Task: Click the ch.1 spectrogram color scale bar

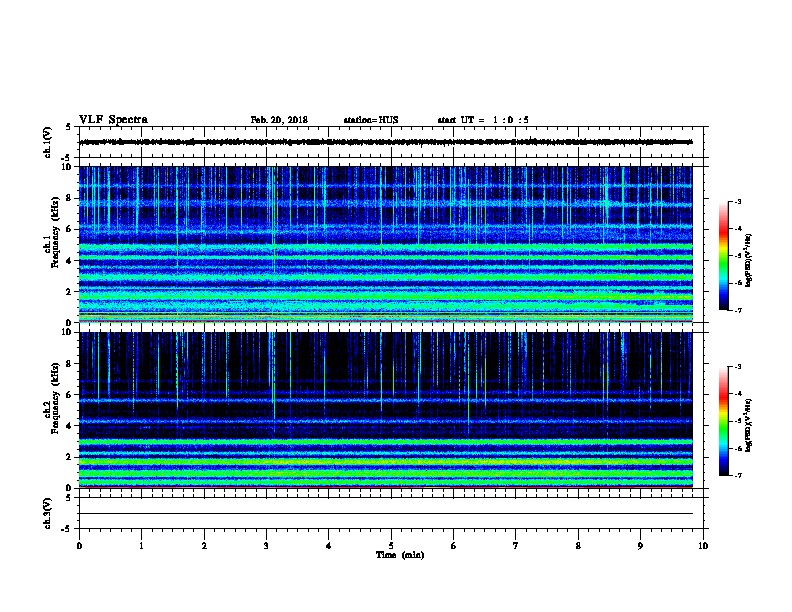Action: pyautogui.click(x=724, y=256)
